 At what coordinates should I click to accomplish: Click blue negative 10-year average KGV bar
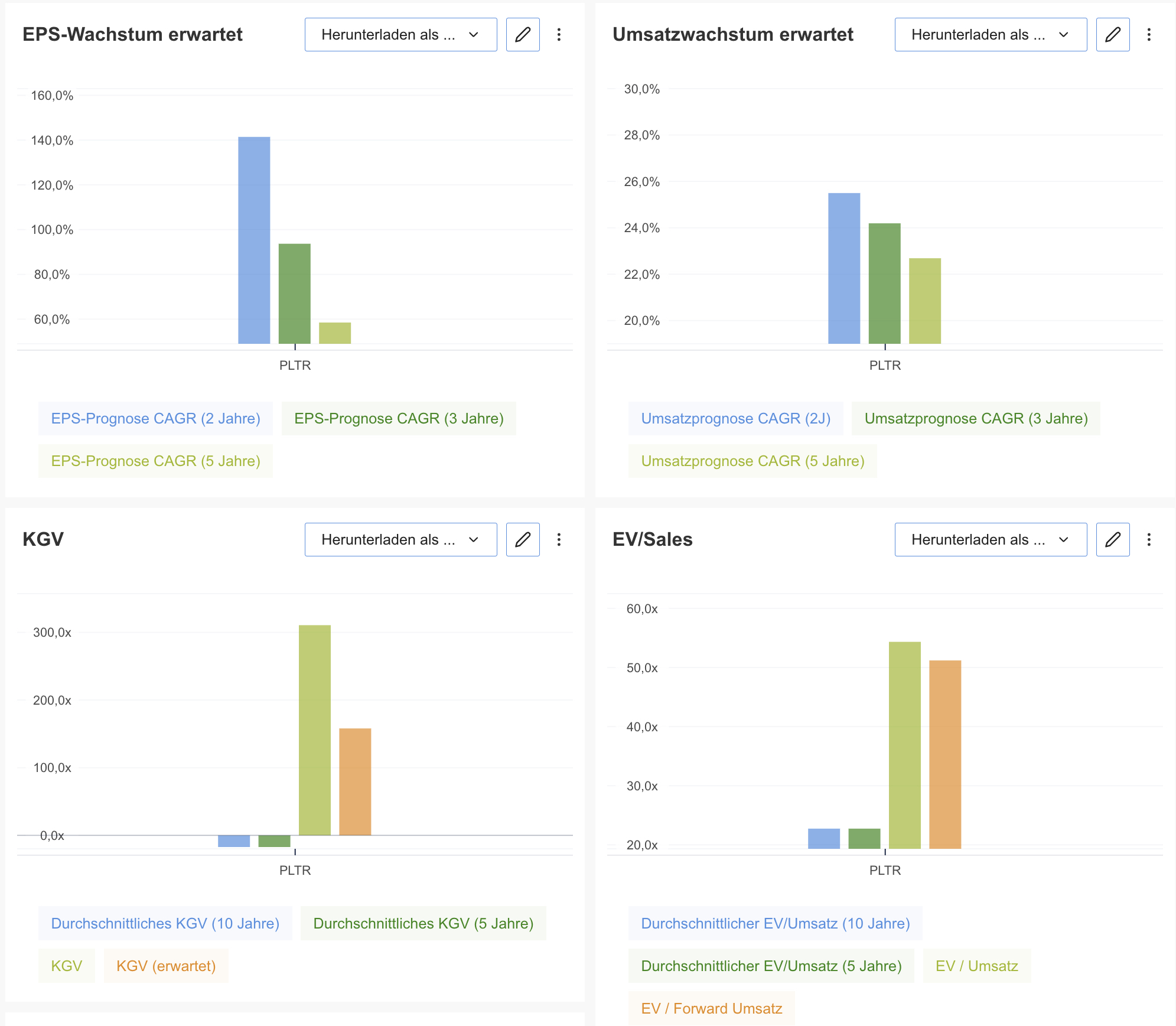234,841
